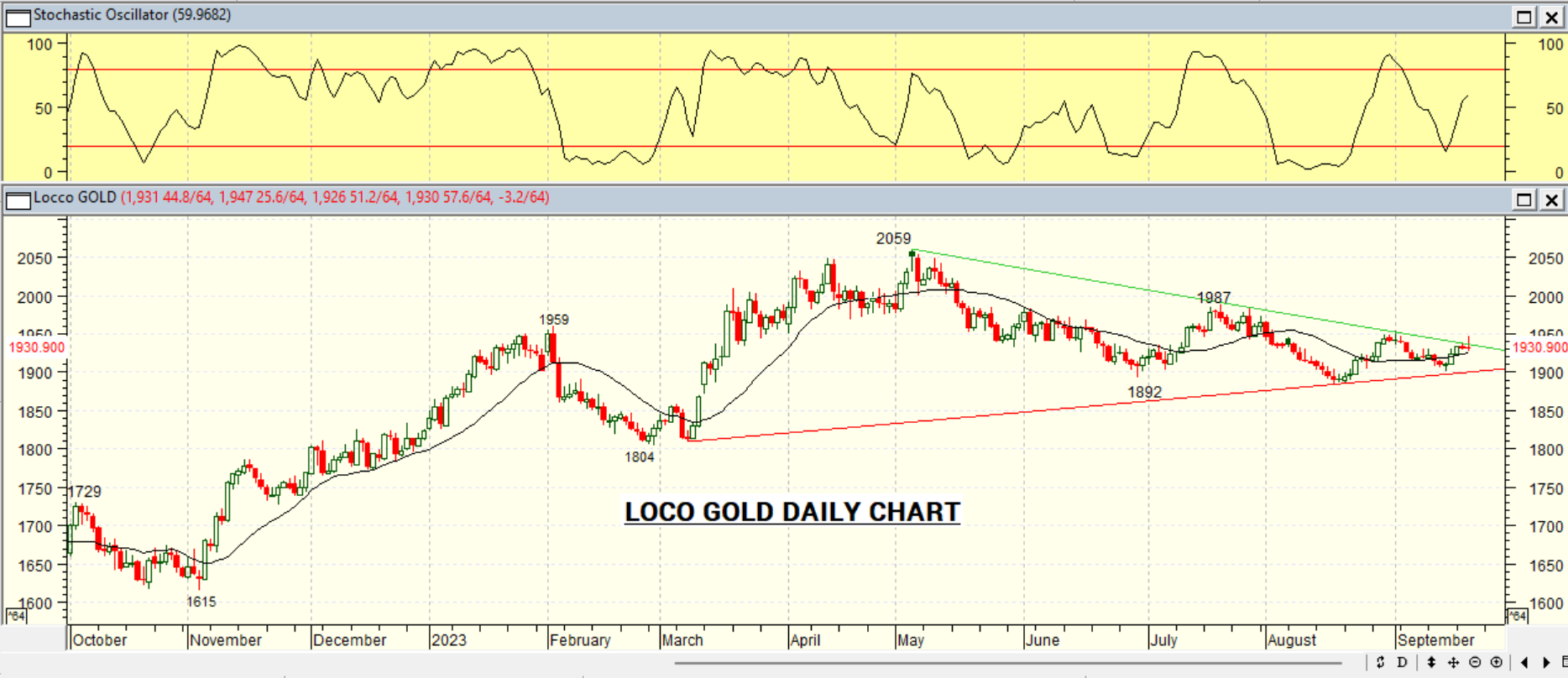The width and height of the screenshot is (1568, 678).
Task: Click the 1892 low price label
Action: [x=1145, y=393]
